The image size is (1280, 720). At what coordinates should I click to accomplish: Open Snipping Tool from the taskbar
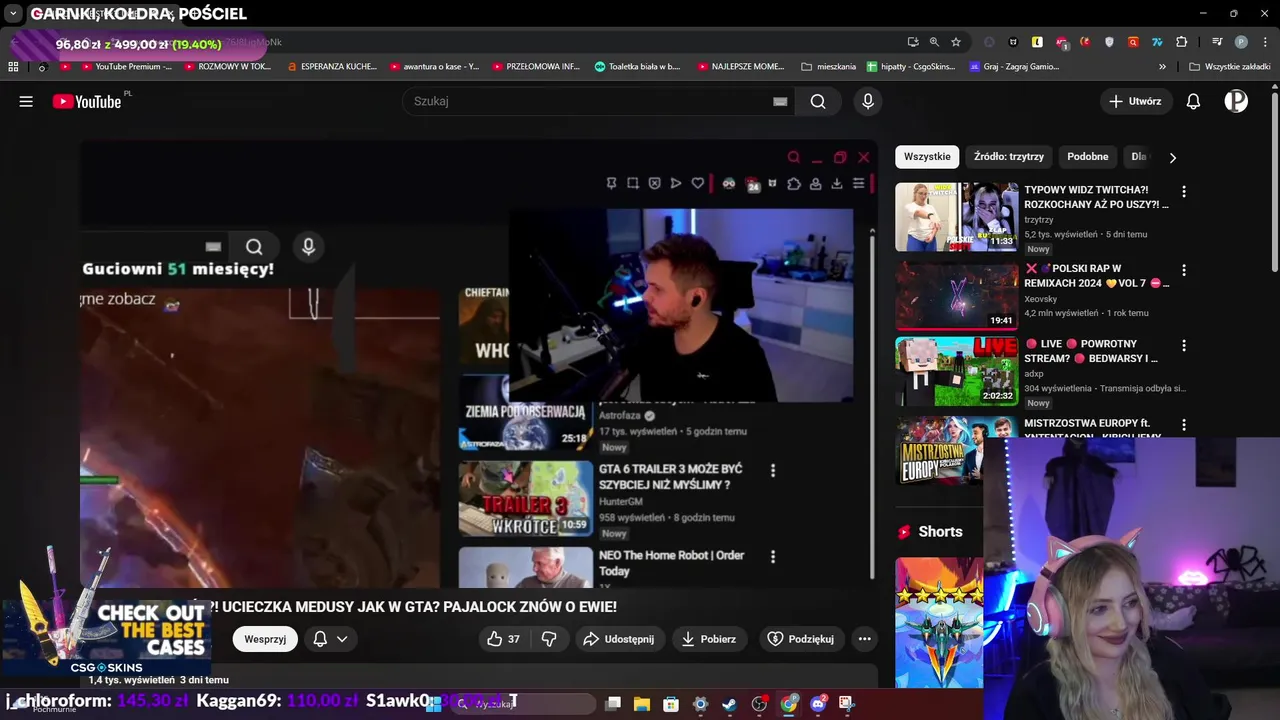pos(846,704)
